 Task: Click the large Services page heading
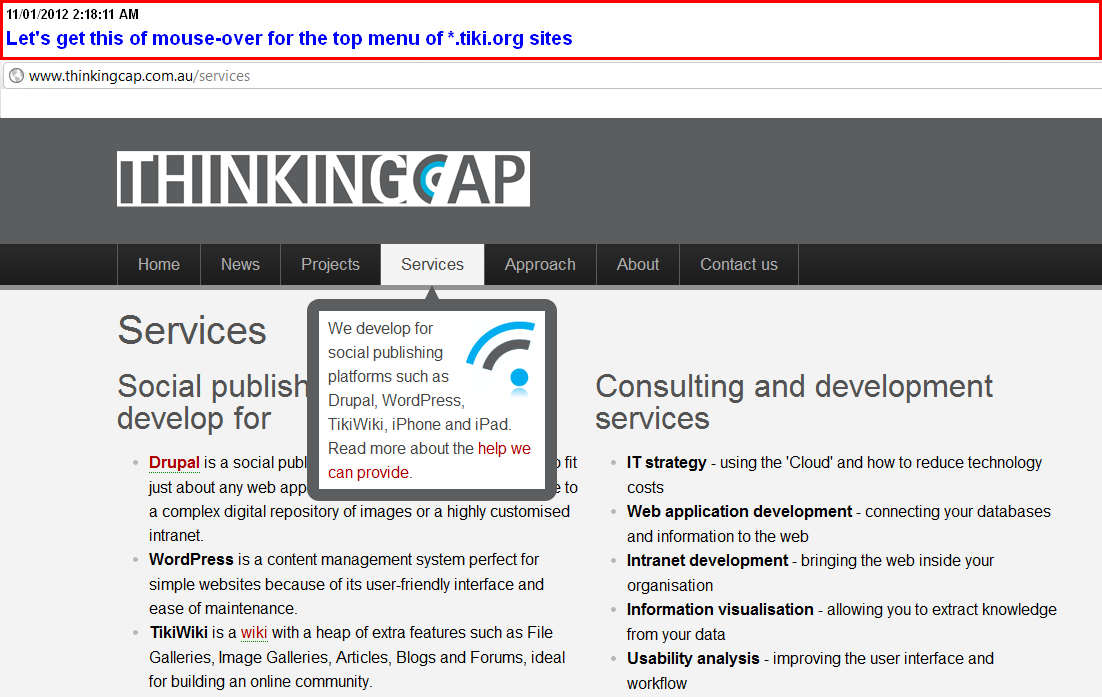click(x=192, y=331)
